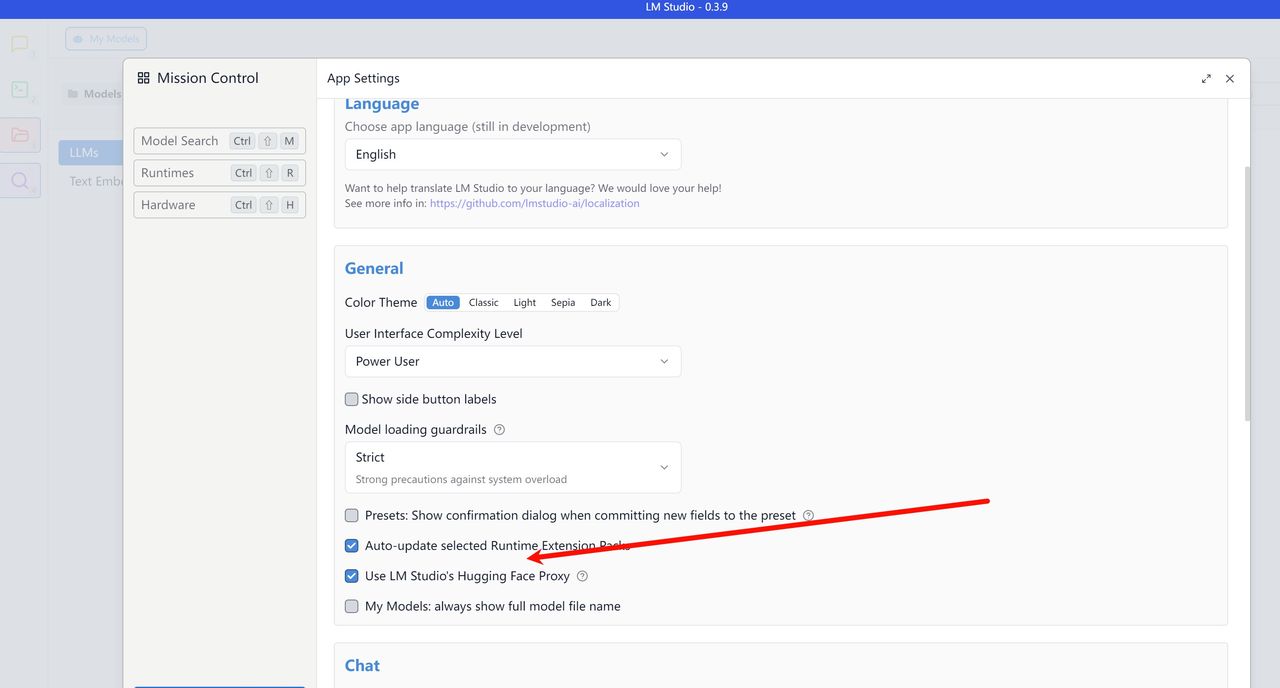The width and height of the screenshot is (1280, 688).
Task: Disable Auto-update selected Runtime Extension Packs
Action: tap(351, 546)
